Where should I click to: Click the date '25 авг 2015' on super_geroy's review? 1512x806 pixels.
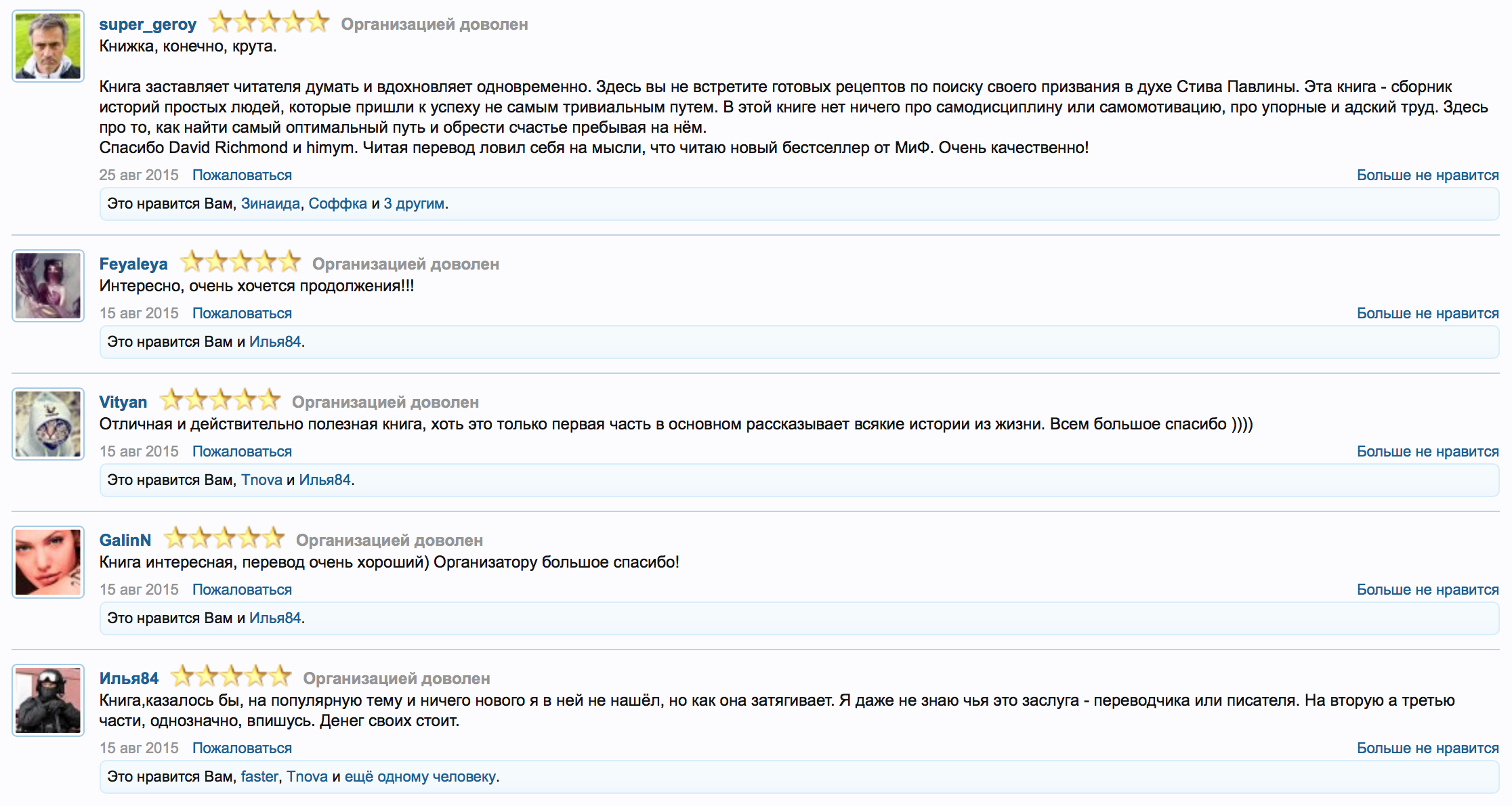tap(139, 175)
